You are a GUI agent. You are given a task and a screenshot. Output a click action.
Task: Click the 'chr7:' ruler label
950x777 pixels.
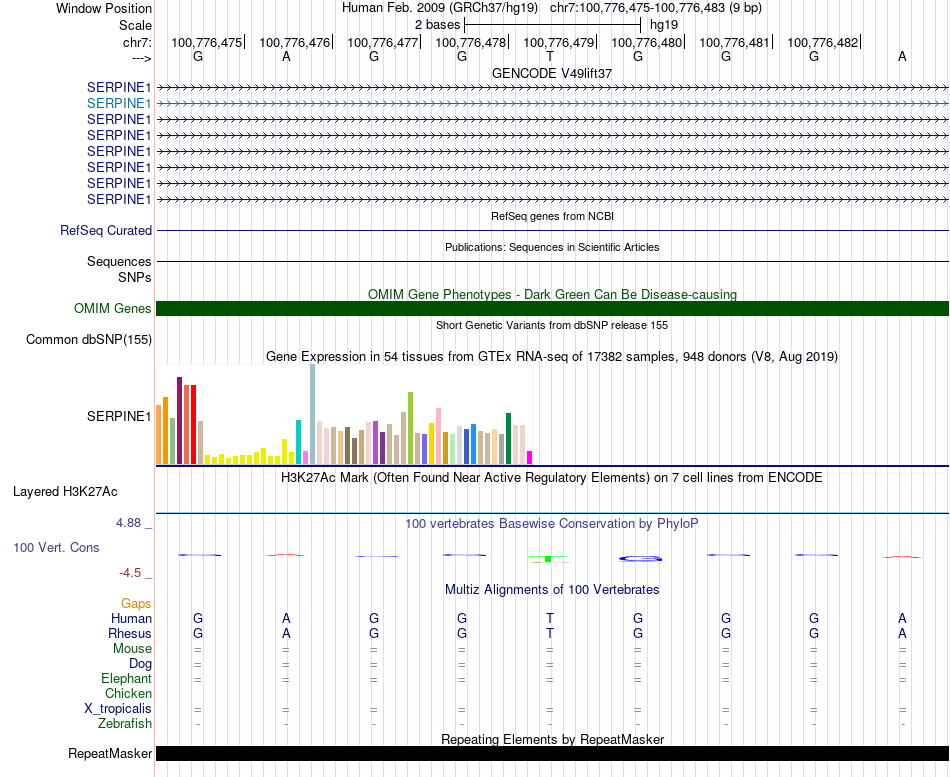pos(138,42)
